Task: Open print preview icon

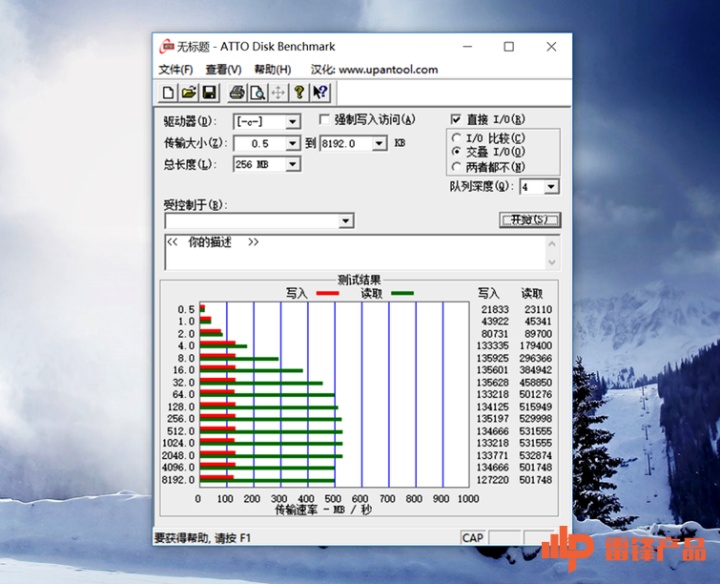Action: [258, 93]
